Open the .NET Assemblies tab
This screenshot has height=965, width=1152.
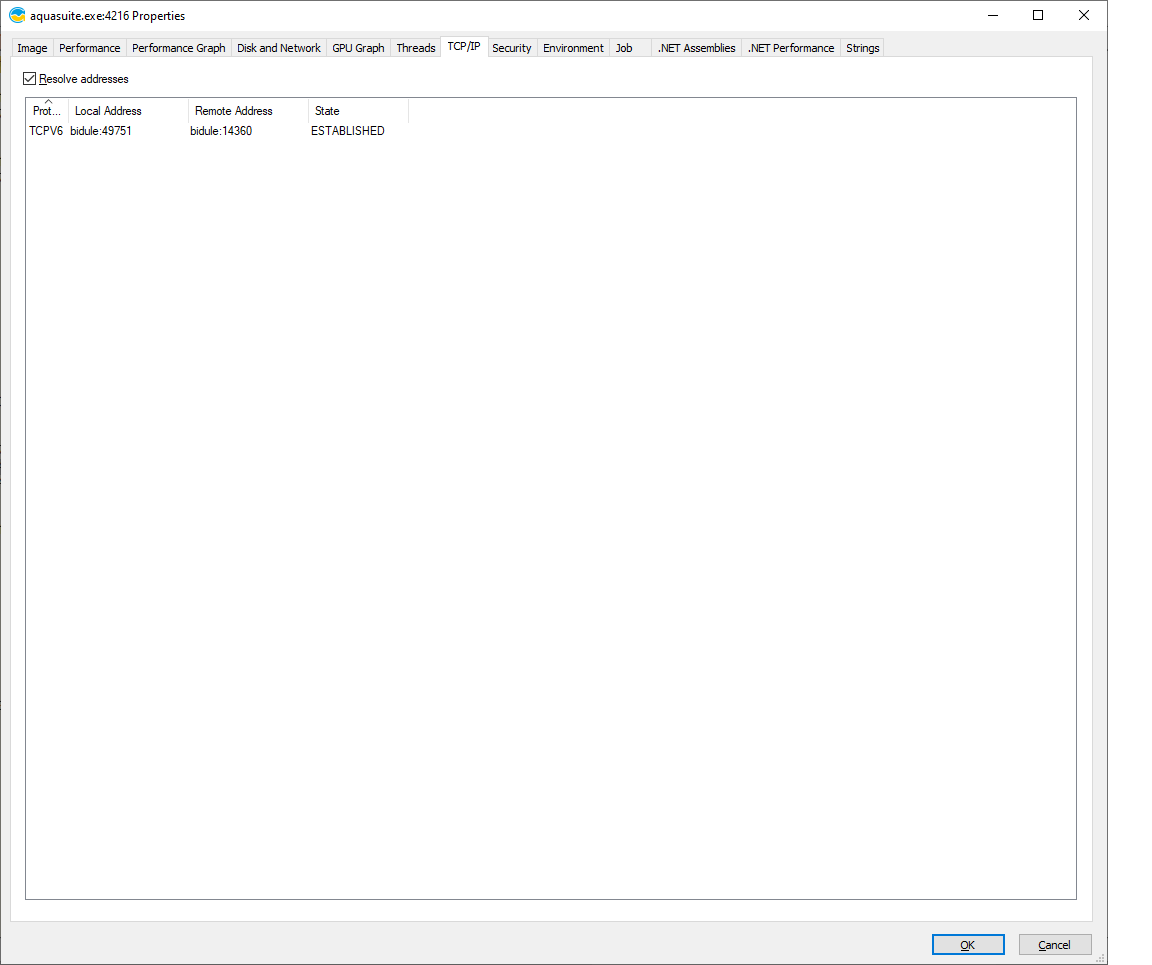click(x=696, y=48)
